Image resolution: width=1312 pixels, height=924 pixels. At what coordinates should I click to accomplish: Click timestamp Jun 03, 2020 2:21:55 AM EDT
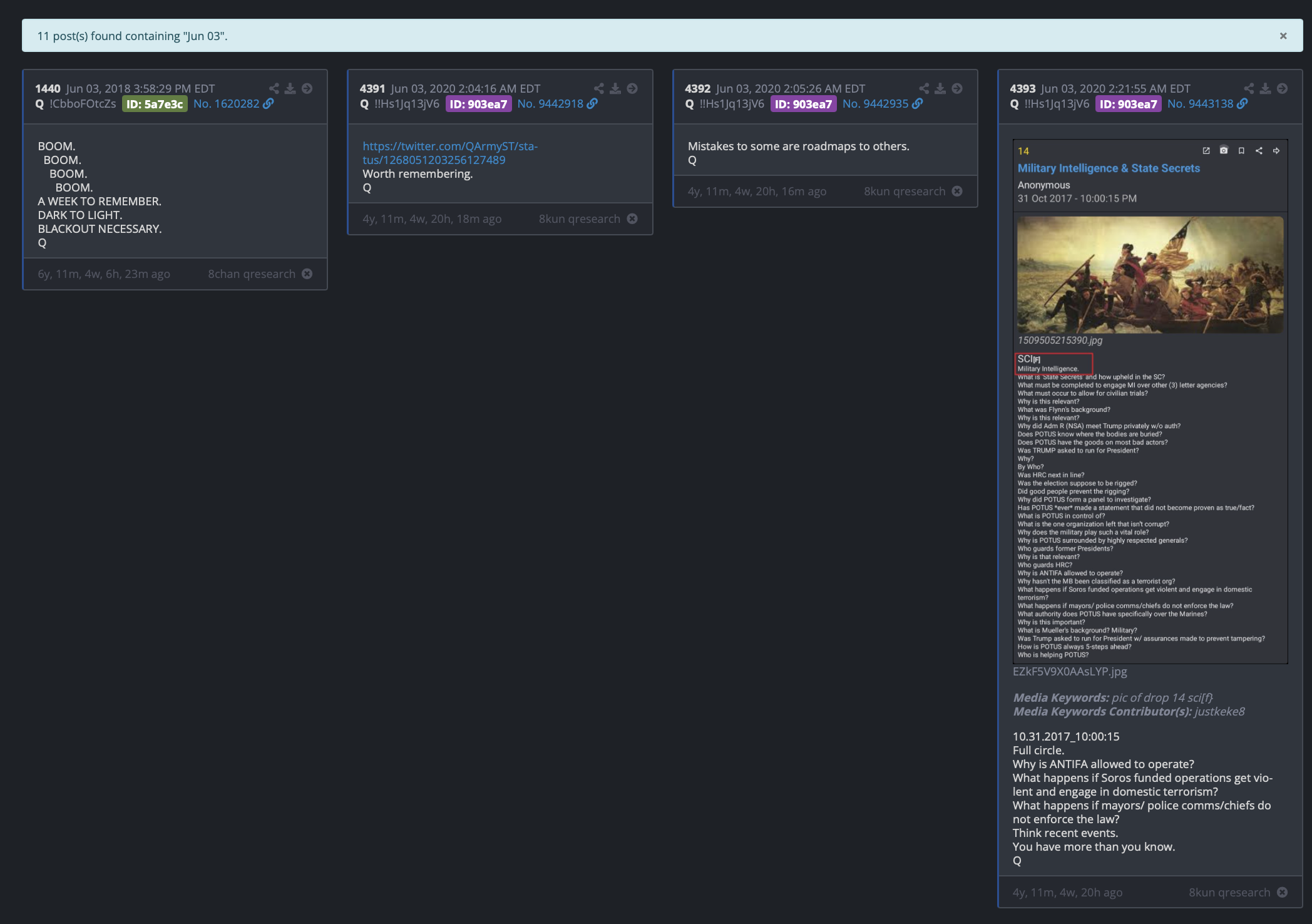point(1115,89)
